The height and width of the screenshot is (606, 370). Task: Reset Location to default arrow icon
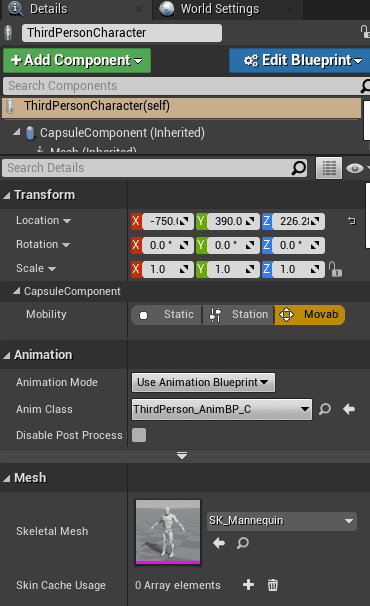pyautogui.click(x=351, y=221)
